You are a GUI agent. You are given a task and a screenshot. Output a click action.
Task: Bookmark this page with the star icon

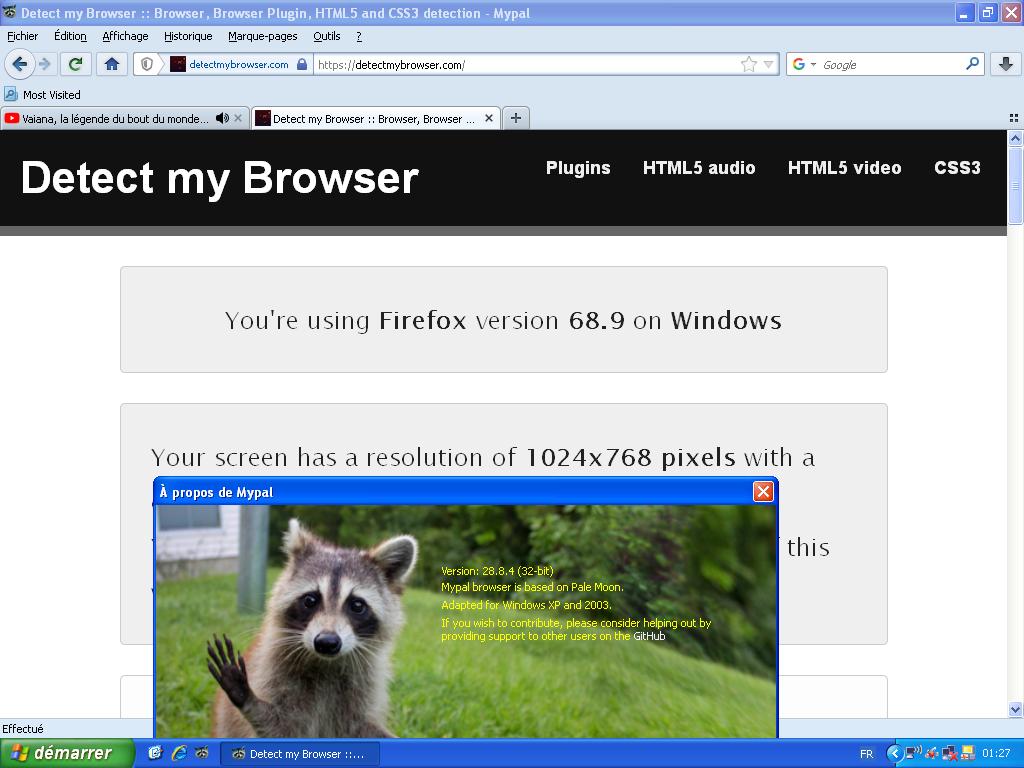tap(748, 64)
